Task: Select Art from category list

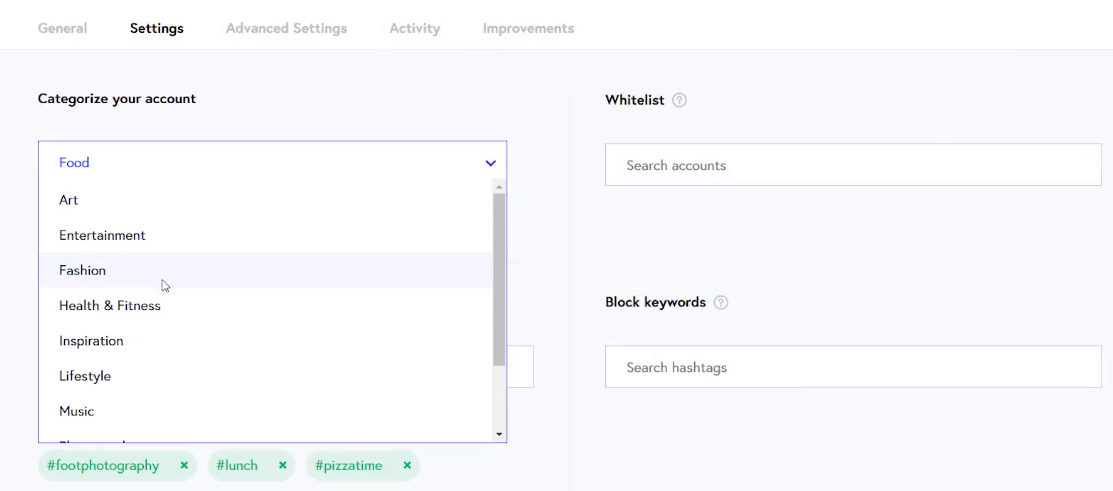Action: pyautogui.click(x=69, y=200)
